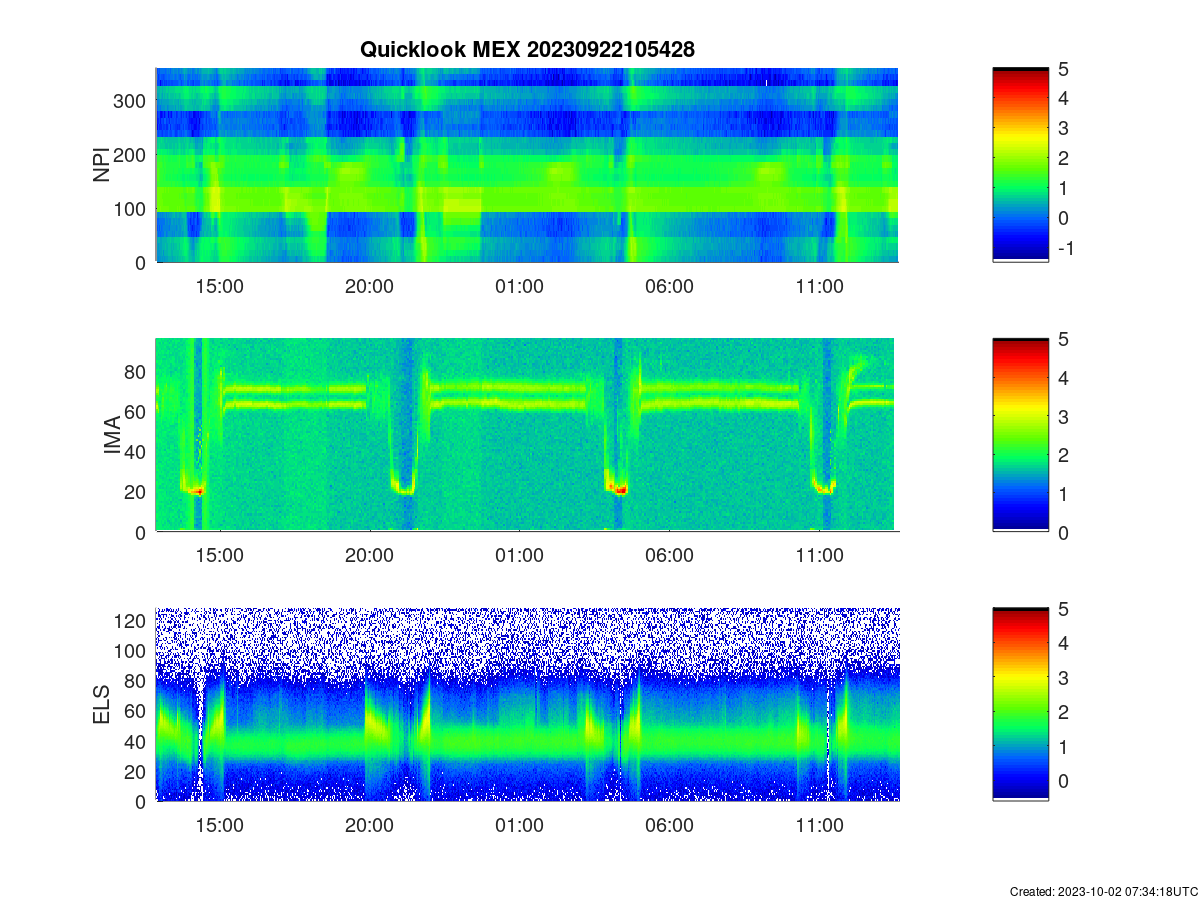
Task: Click the 01:00 time label under IMA plot
Action: [520, 557]
